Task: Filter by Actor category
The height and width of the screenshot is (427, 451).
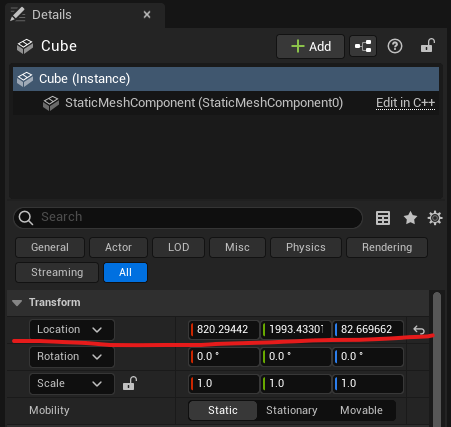Action: click(x=118, y=247)
